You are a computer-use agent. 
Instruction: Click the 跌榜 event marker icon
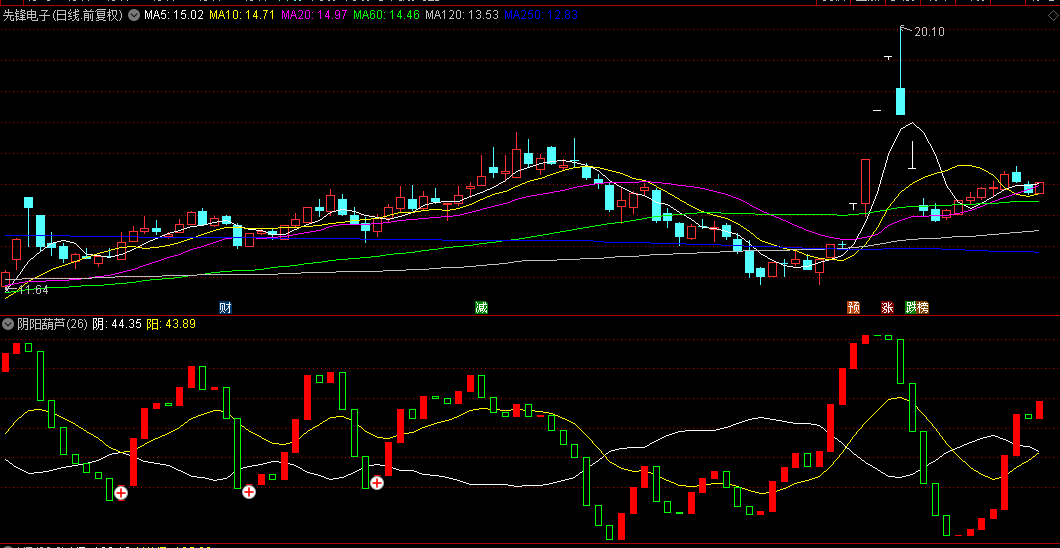(917, 308)
